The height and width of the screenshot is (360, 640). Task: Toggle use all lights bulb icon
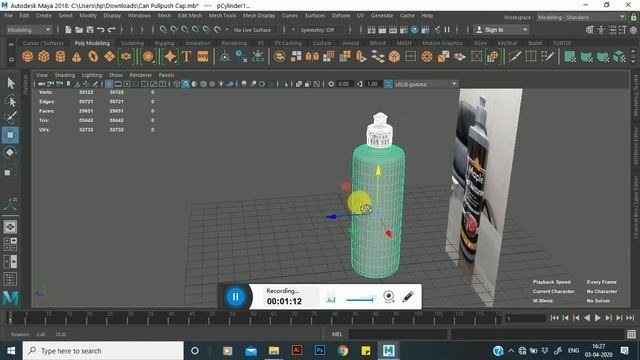[221, 84]
